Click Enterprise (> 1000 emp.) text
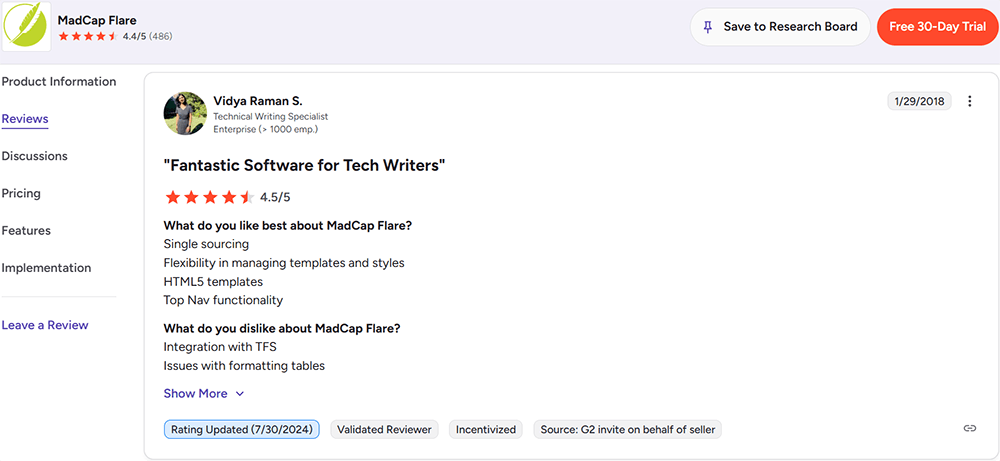This screenshot has width=1000, height=461. pyautogui.click(x=265, y=129)
